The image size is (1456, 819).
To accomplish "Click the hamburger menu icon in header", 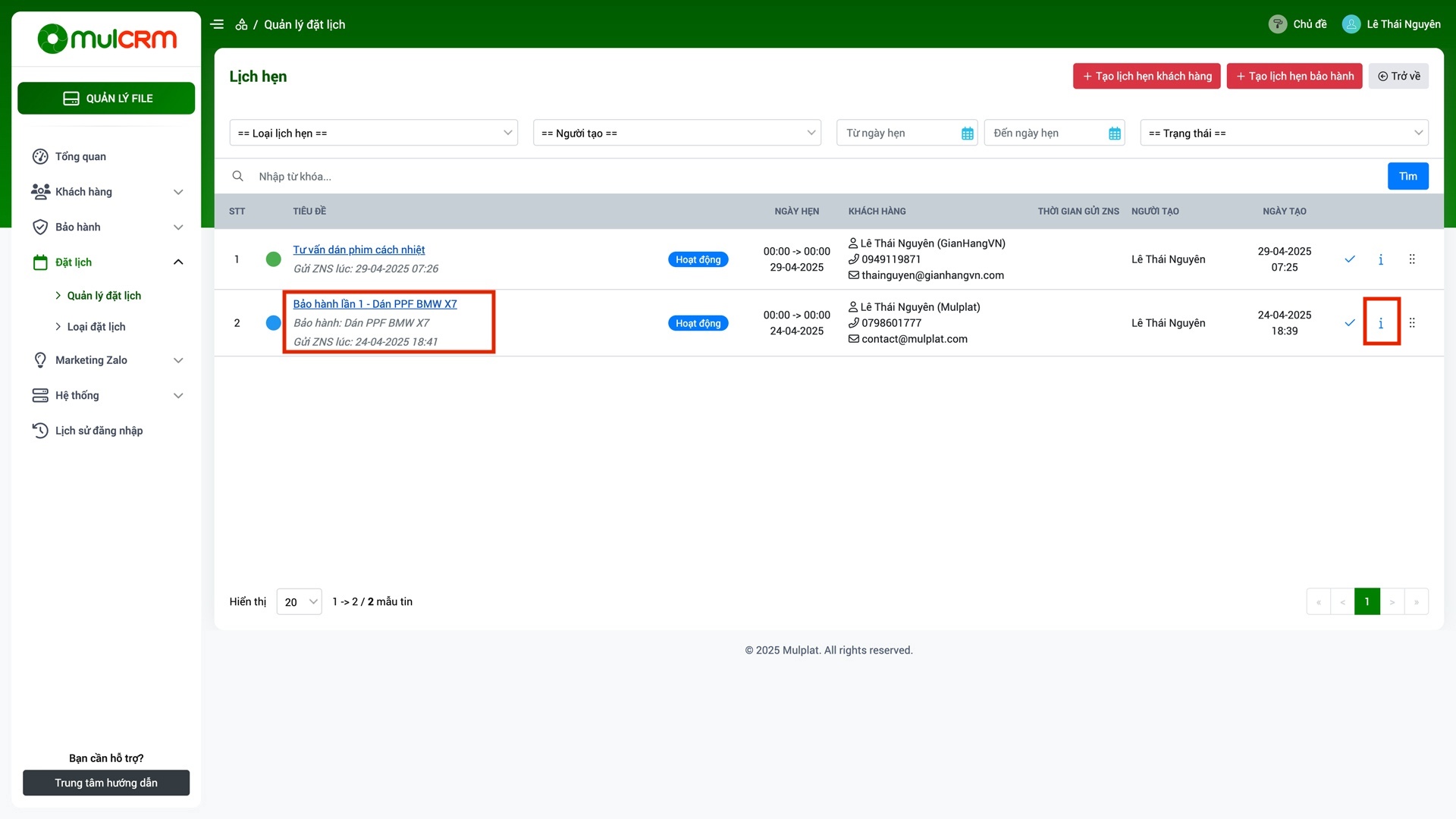I will 217,24.
